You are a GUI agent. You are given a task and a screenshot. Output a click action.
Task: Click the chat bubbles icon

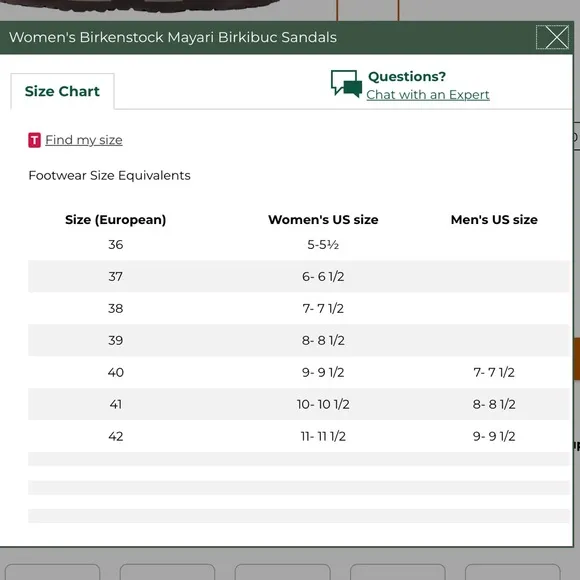346,84
